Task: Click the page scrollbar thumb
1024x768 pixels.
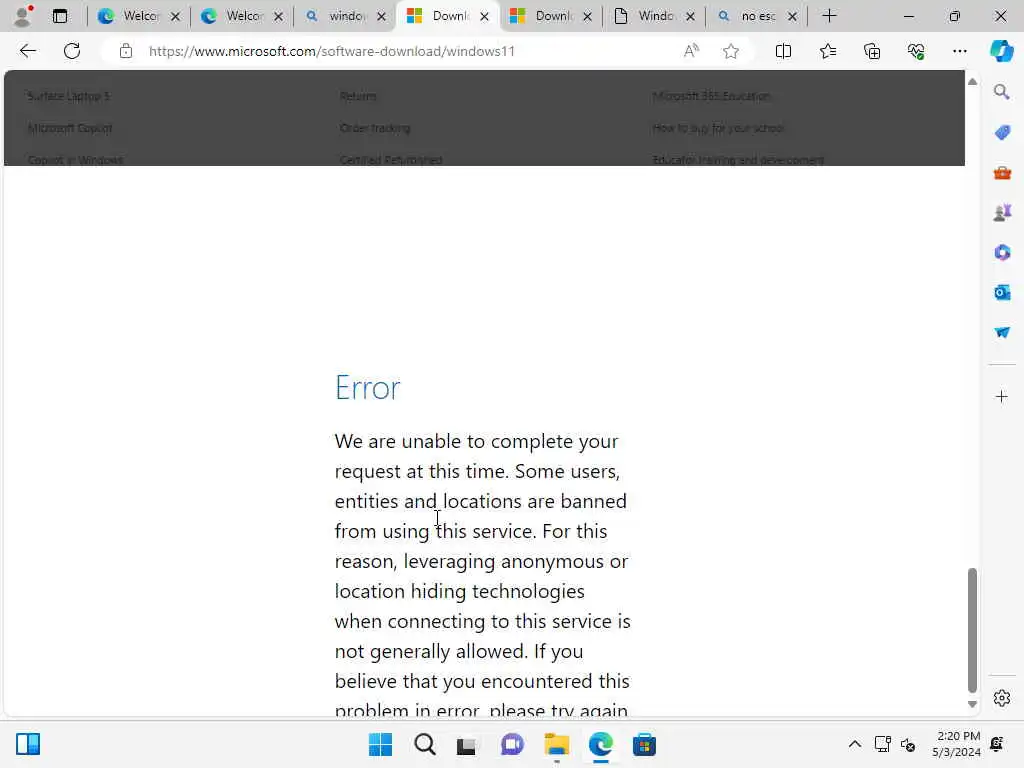Action: [x=972, y=630]
